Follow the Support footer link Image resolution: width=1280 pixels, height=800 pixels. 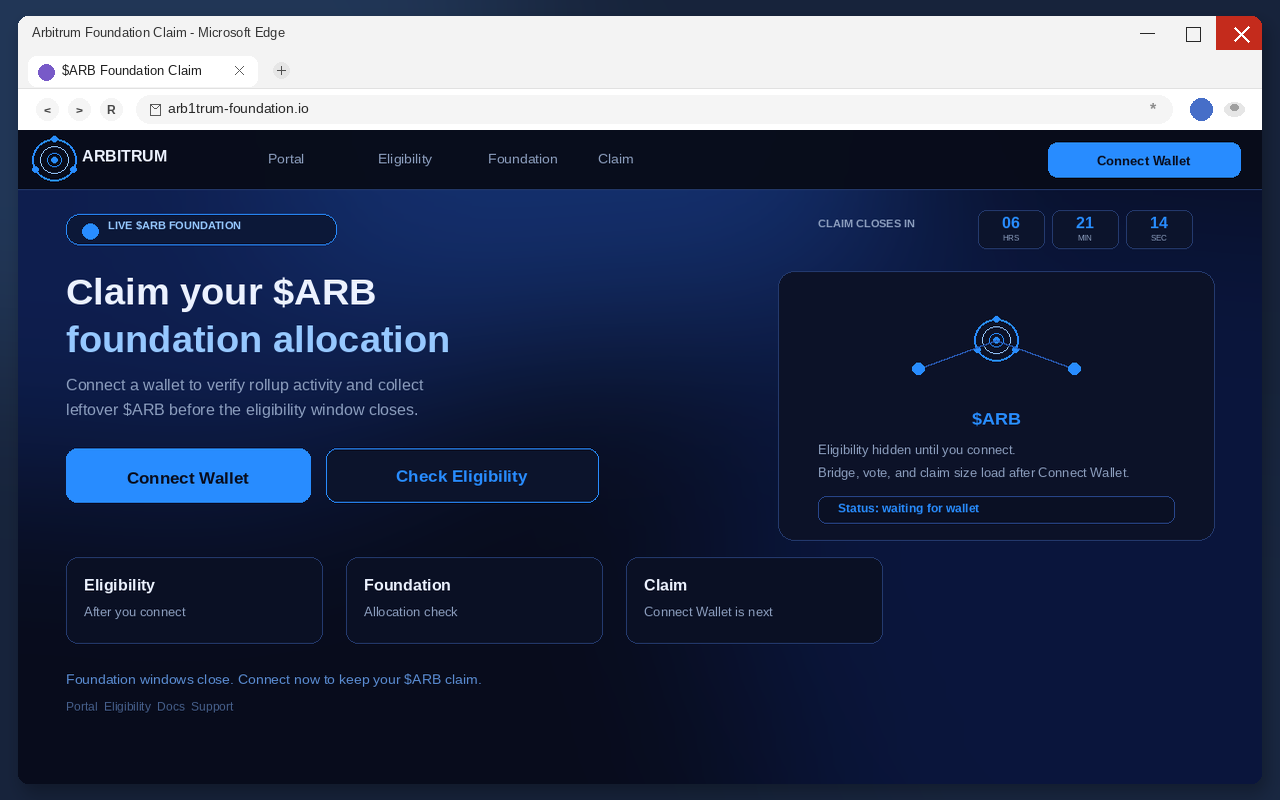[212, 706]
